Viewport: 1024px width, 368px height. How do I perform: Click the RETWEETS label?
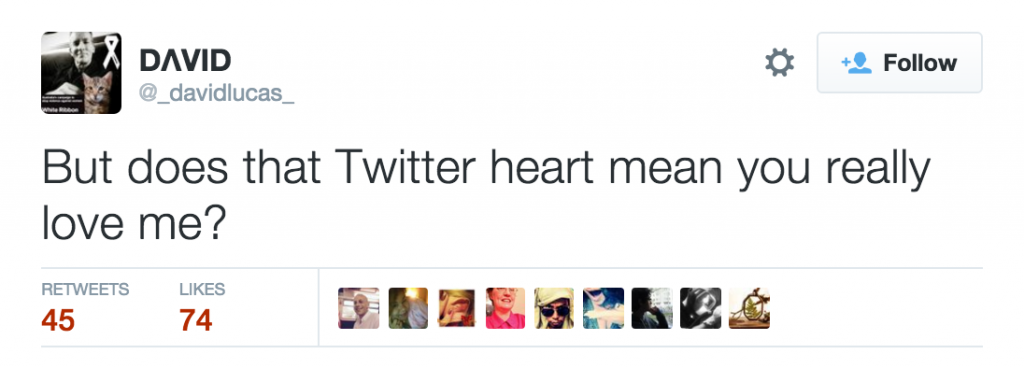point(85,289)
